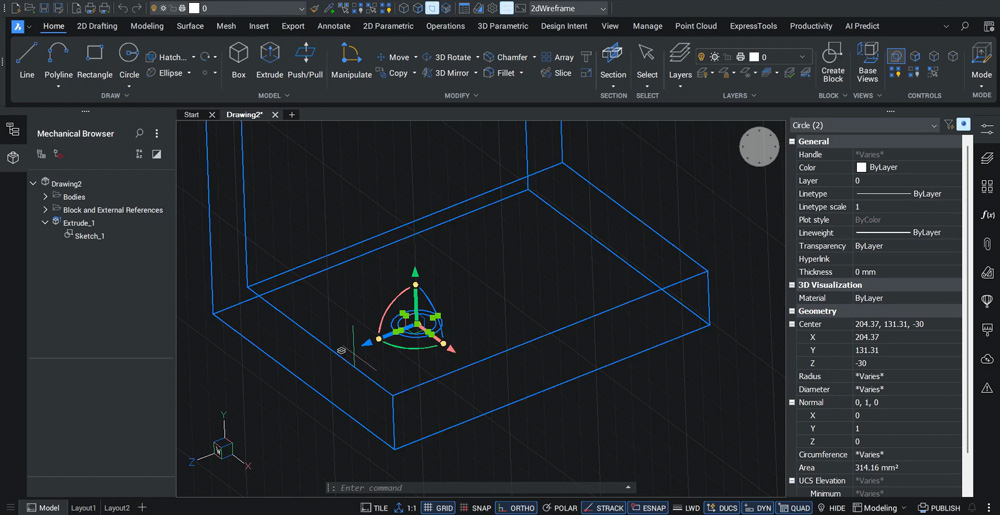
Task: Switch to the 3D Parametric tab
Action: point(503,26)
